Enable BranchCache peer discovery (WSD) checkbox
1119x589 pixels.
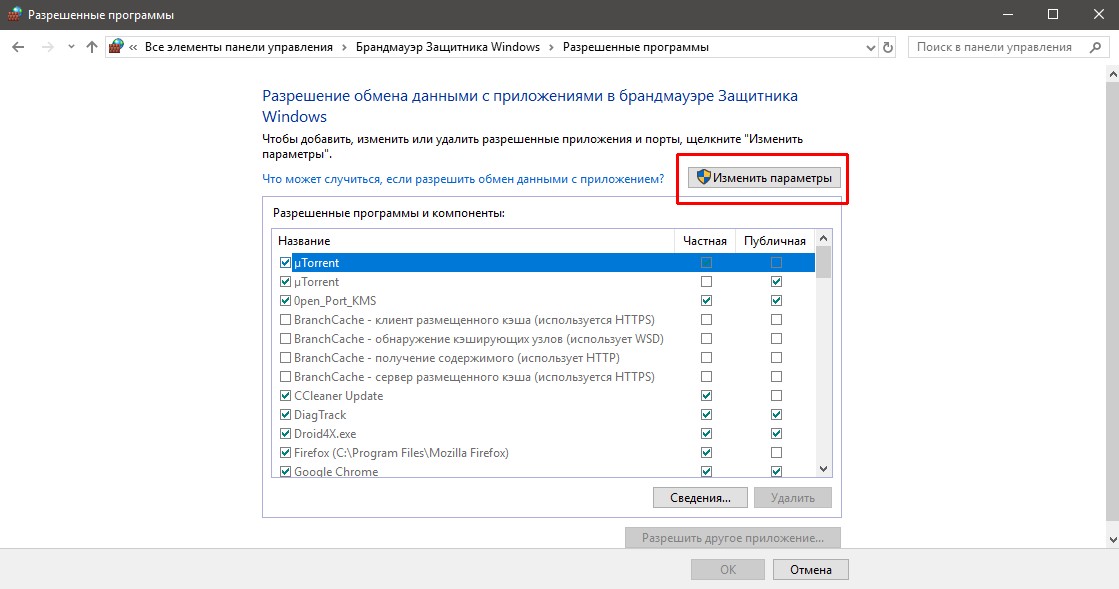click(x=285, y=338)
